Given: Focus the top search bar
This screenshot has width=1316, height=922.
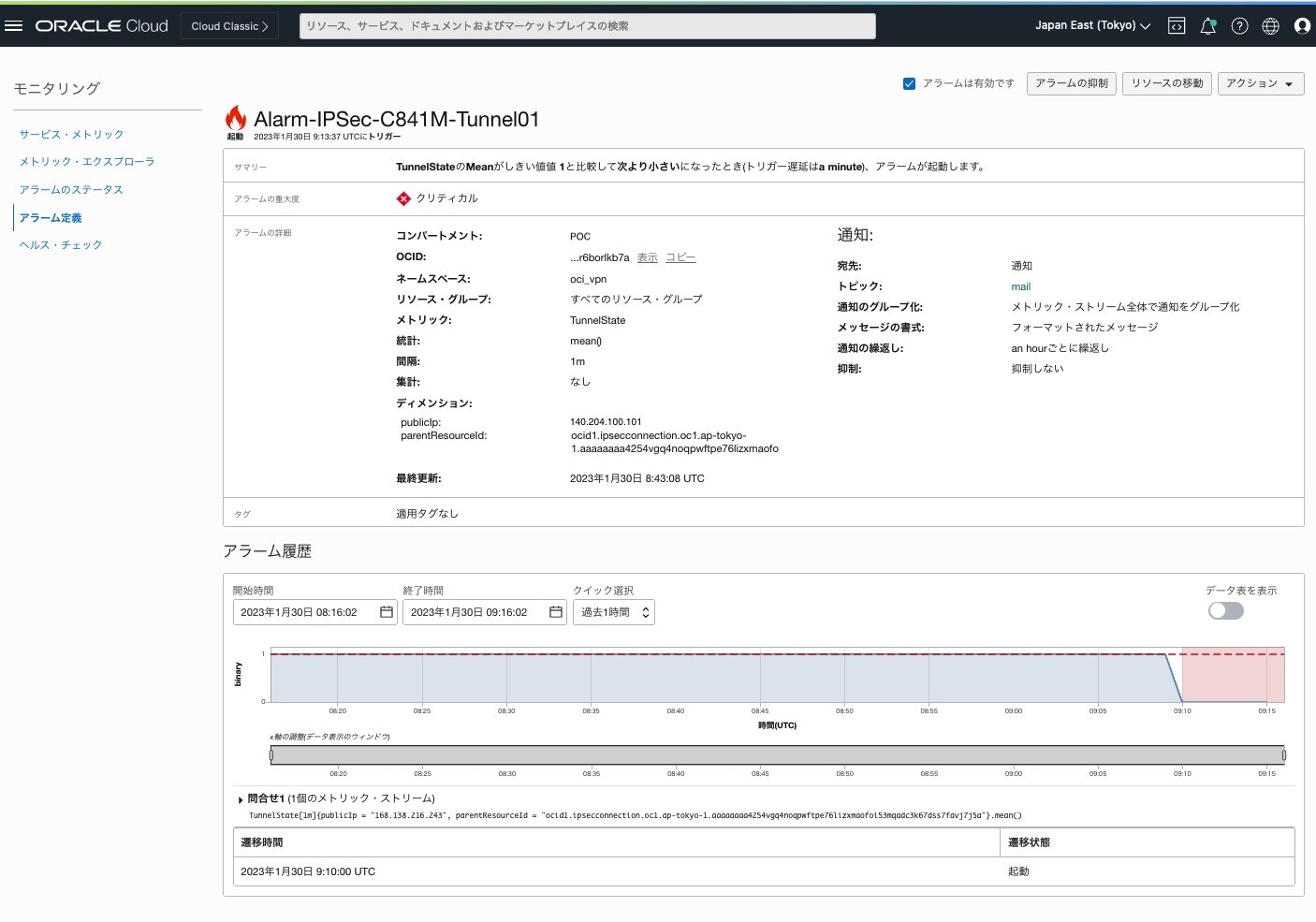Looking at the screenshot, I should coord(588,26).
